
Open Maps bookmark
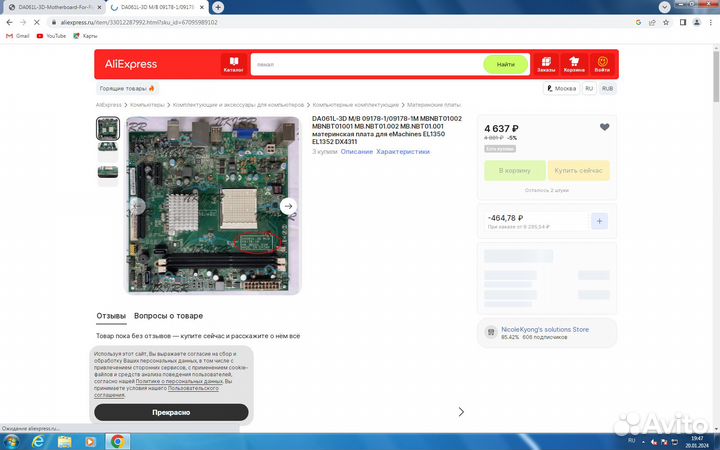(85, 36)
